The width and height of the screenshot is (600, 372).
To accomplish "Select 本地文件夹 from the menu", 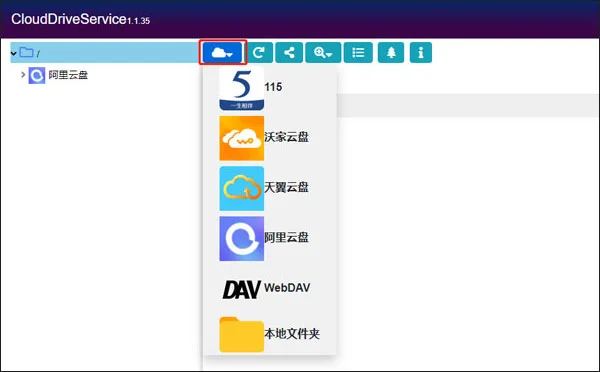I will [269, 334].
